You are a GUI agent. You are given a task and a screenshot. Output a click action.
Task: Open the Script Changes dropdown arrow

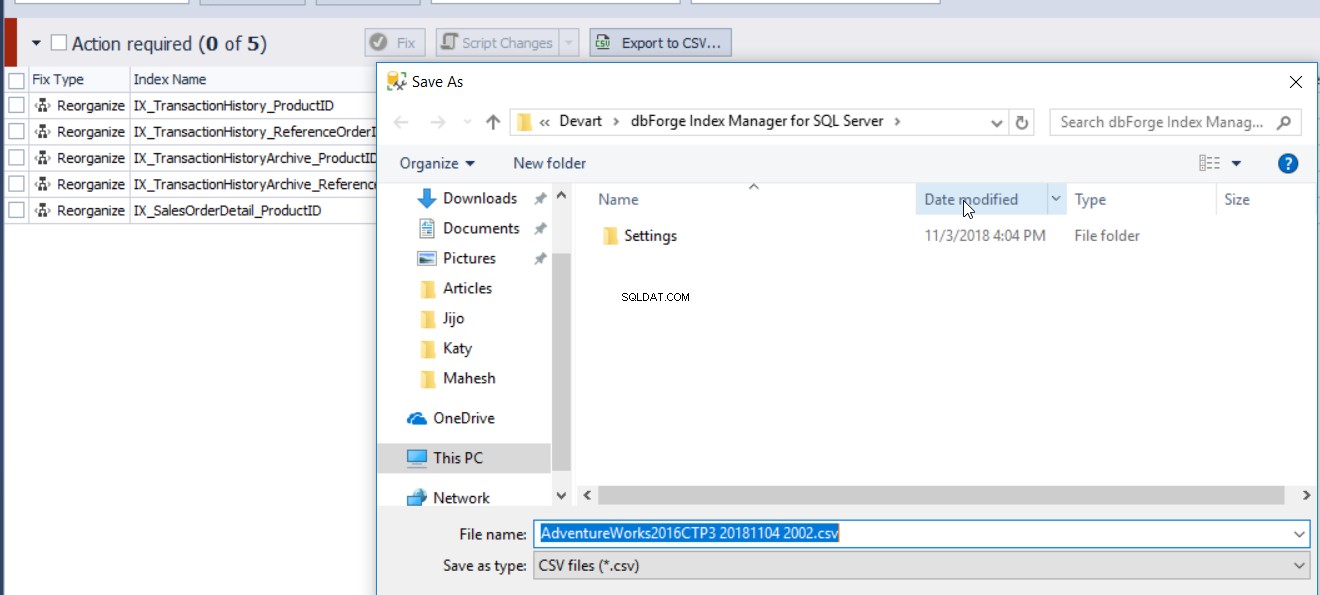(x=569, y=43)
